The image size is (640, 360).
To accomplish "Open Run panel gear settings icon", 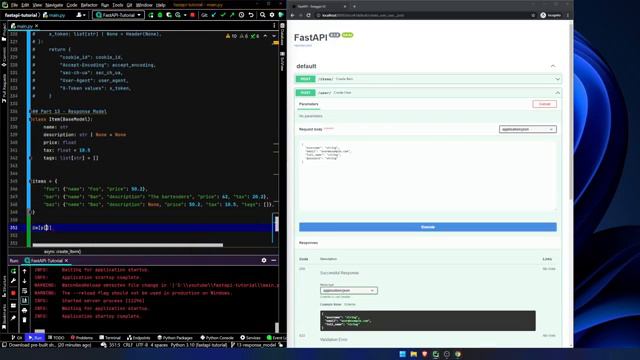I will click(x=264, y=260).
